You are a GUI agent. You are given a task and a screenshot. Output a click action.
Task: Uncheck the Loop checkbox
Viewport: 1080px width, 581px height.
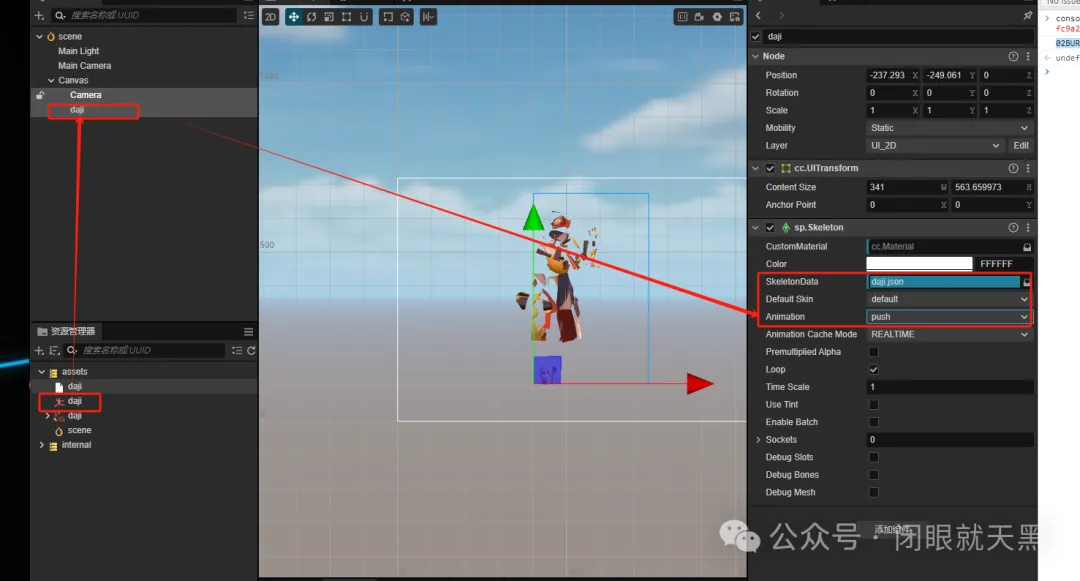pyautogui.click(x=873, y=370)
